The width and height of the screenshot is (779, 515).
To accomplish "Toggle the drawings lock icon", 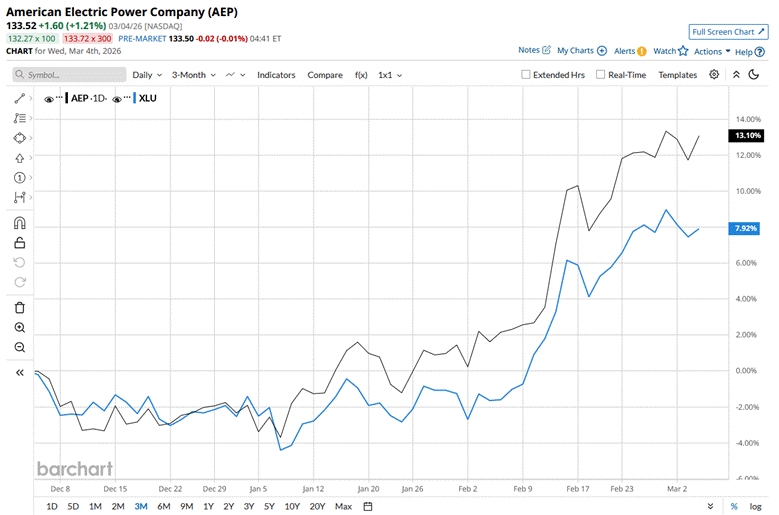I will [20, 243].
